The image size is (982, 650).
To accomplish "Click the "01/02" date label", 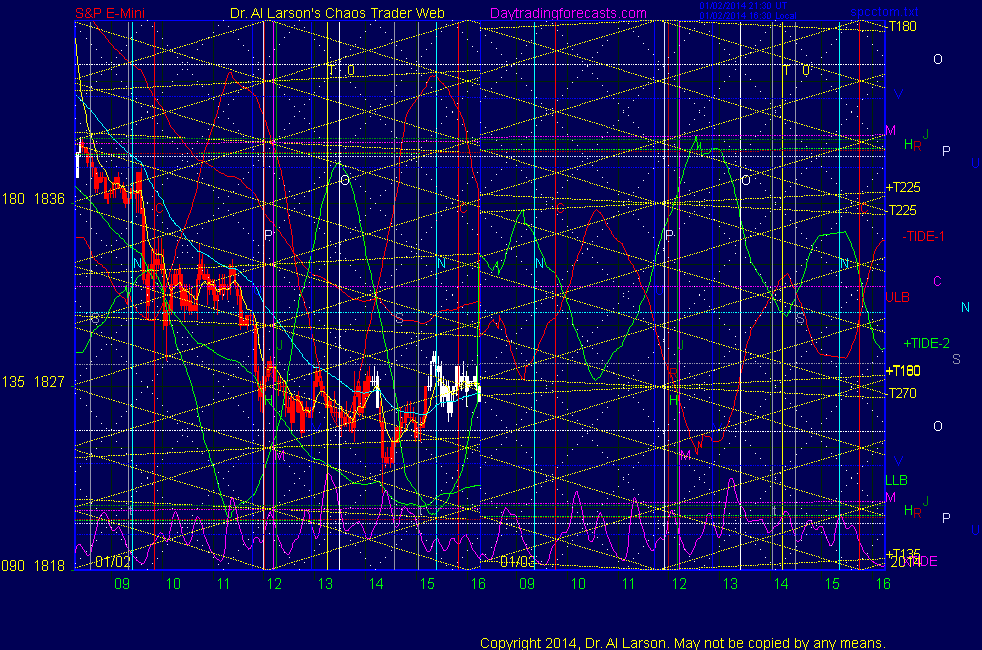I will click(113, 562).
